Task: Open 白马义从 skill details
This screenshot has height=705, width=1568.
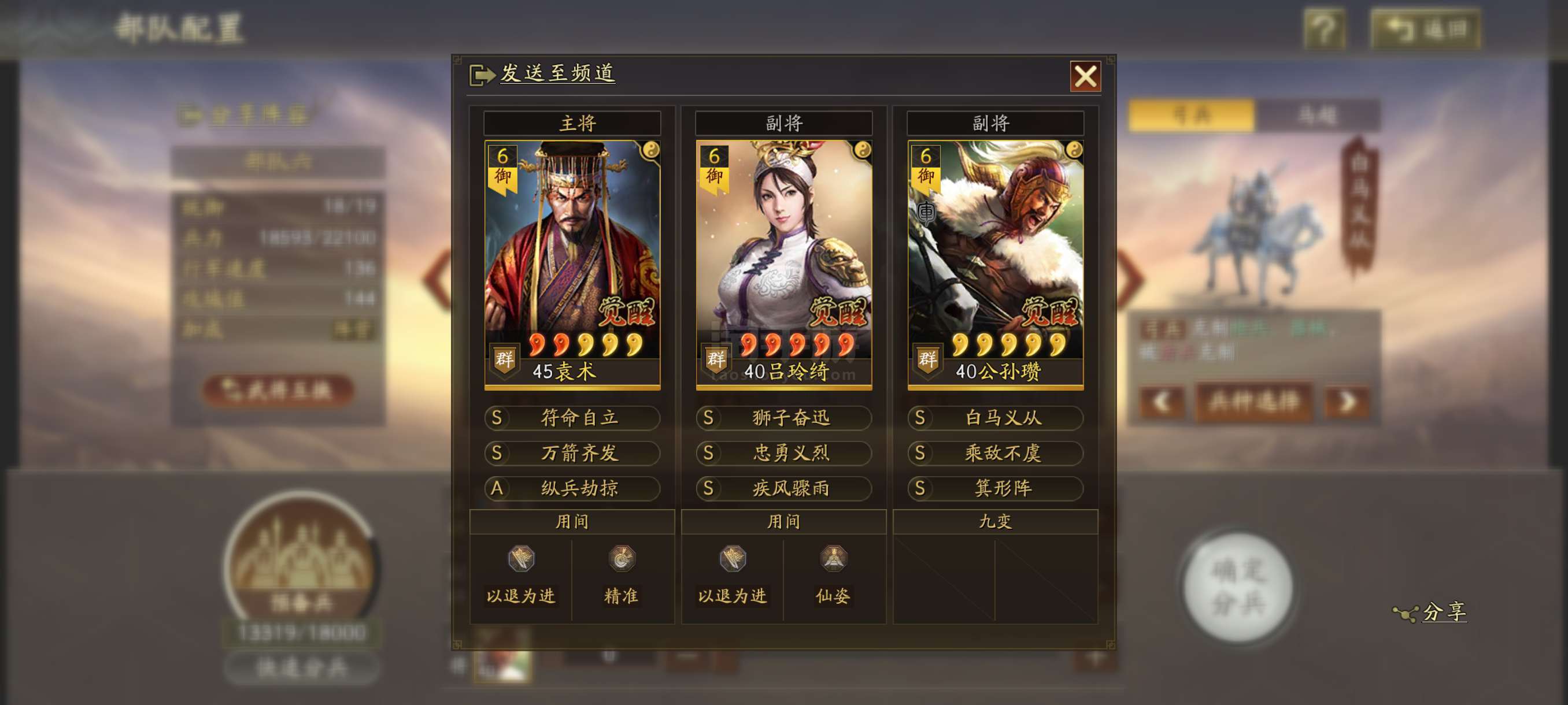Action: click(995, 418)
